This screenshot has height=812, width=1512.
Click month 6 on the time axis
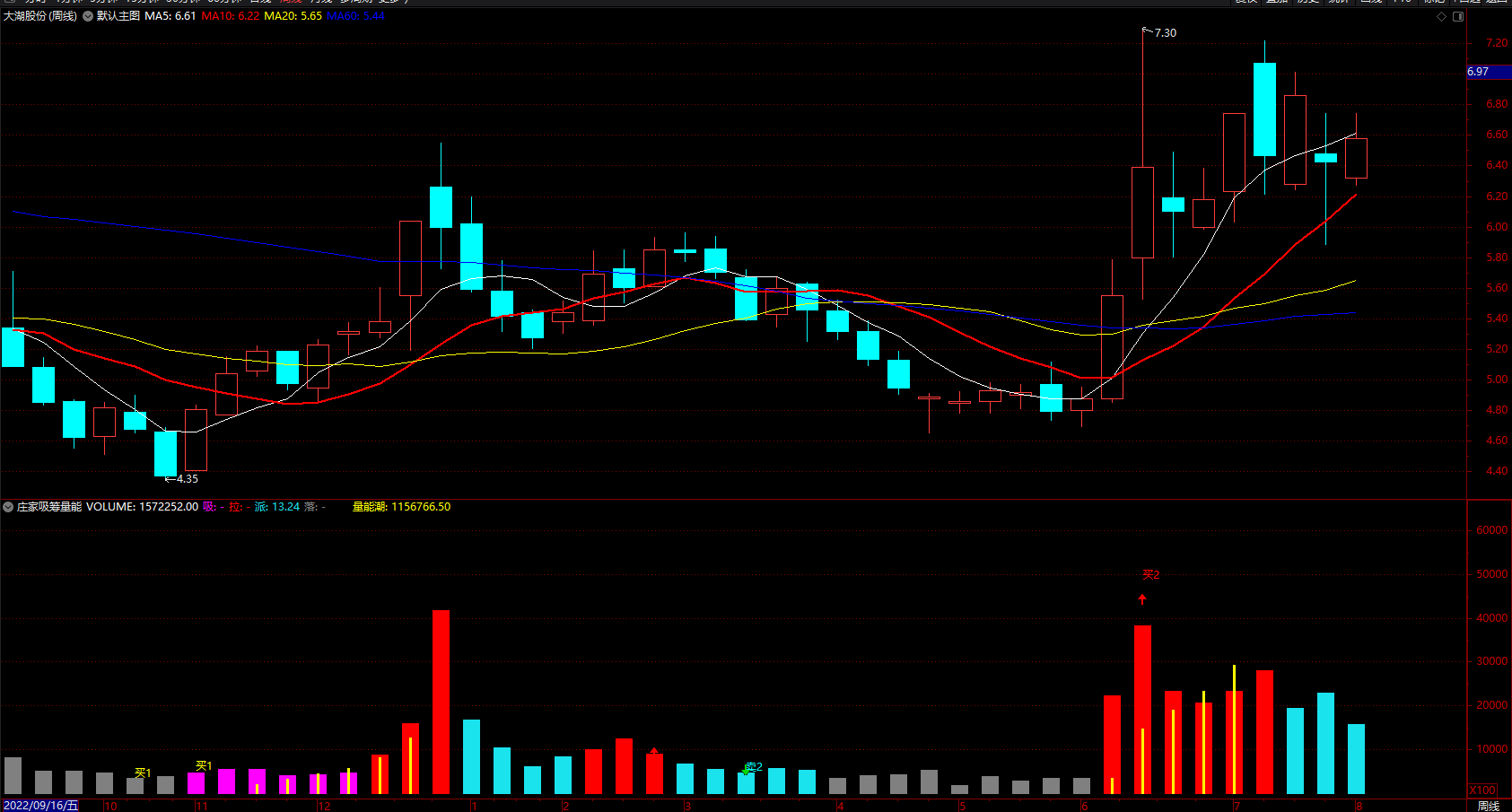[1084, 806]
